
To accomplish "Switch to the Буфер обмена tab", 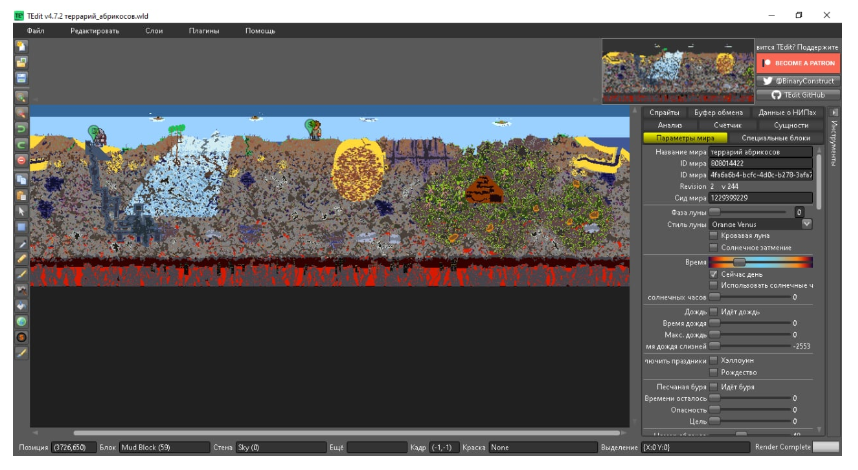I will coord(718,112).
